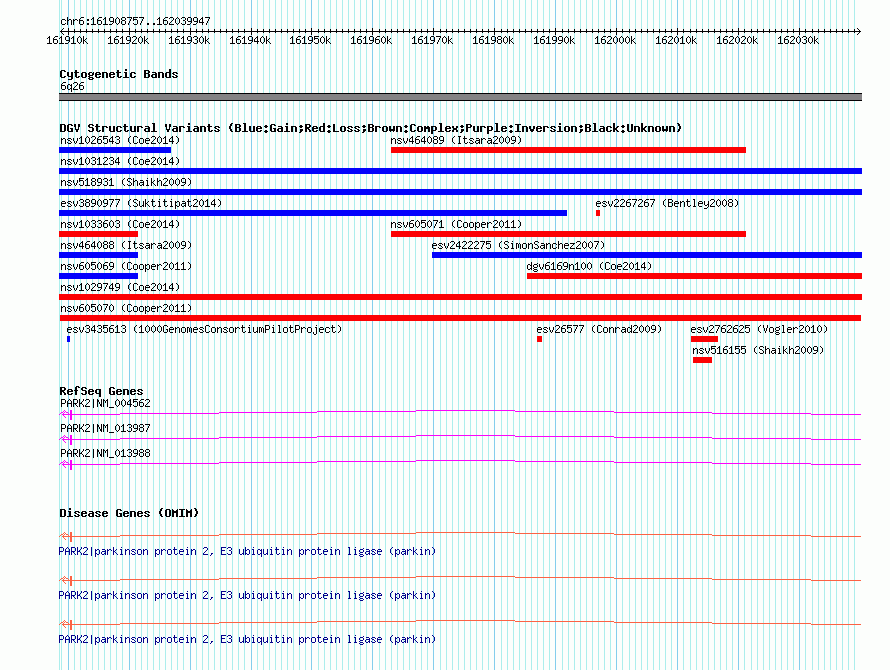
Task: Click 161970k ruler position
Action: 432,40
